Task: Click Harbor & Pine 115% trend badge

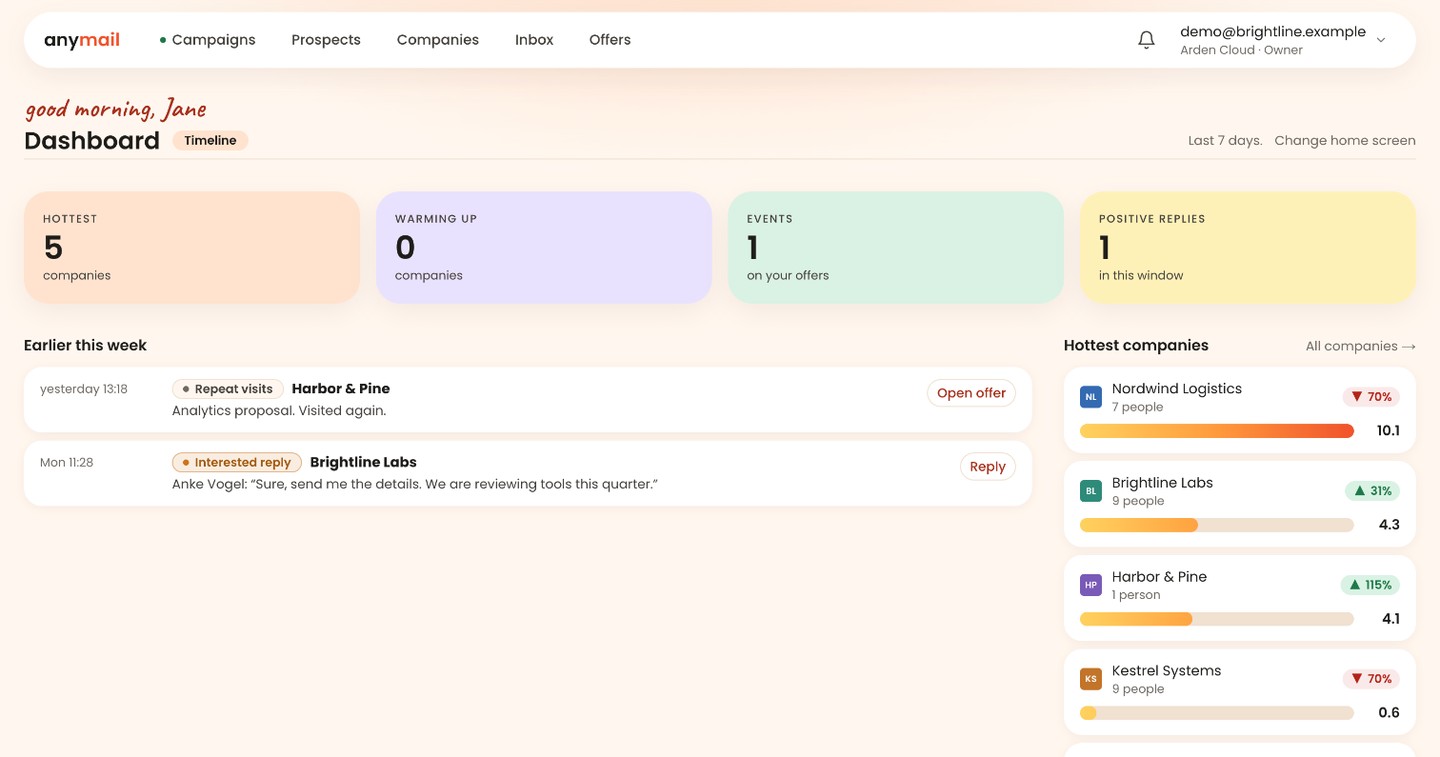Action: pyautogui.click(x=1370, y=585)
